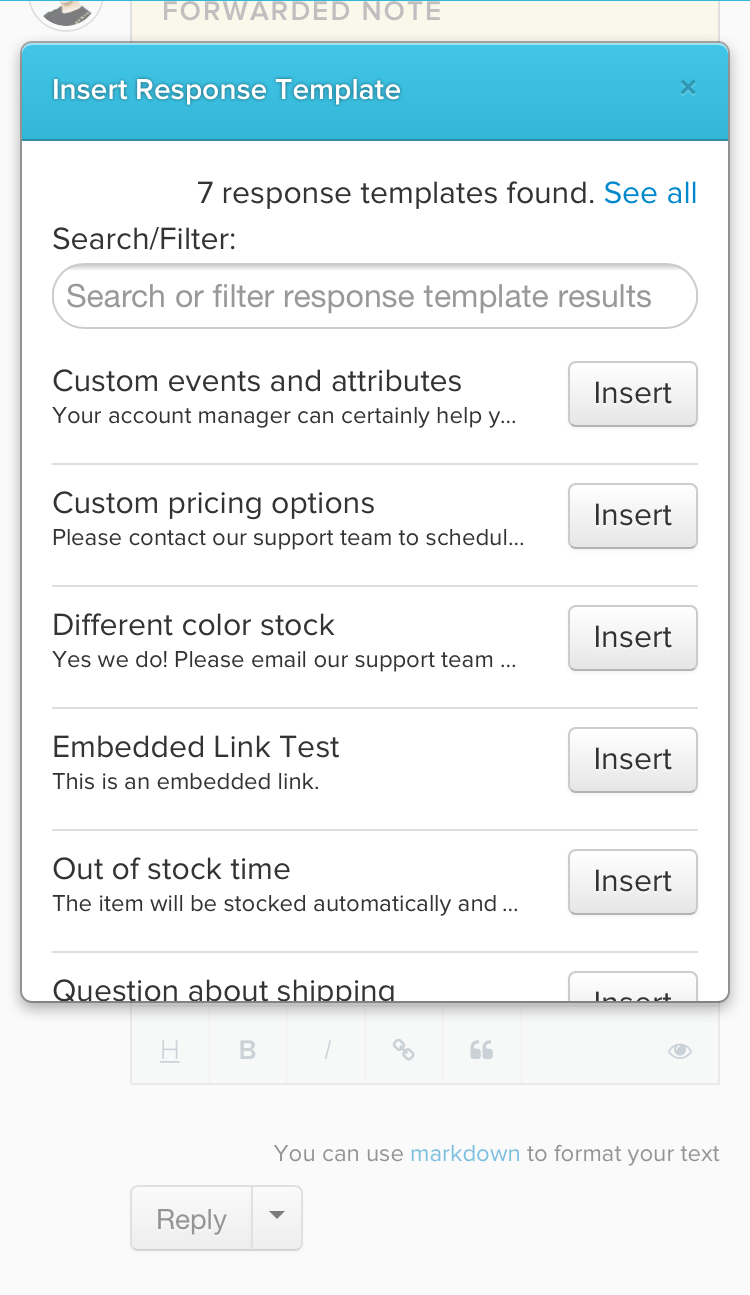Click the See all templates link
This screenshot has width=750, height=1295.
coord(650,193)
